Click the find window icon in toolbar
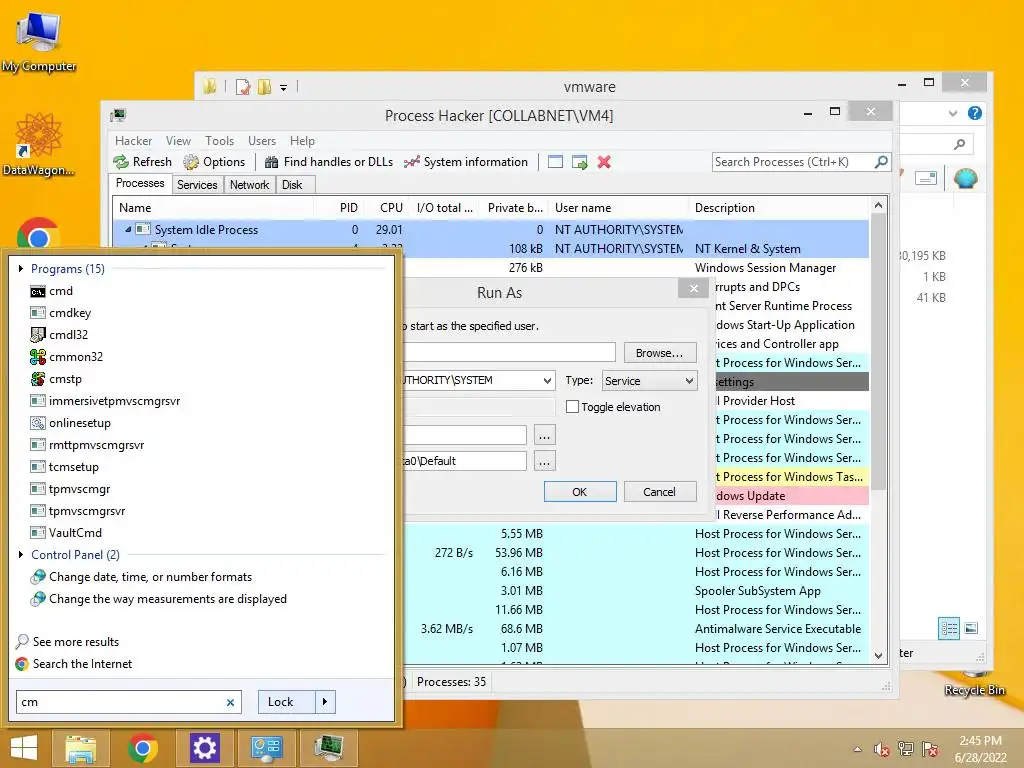Image resolution: width=1024 pixels, height=768 pixels. (555, 162)
